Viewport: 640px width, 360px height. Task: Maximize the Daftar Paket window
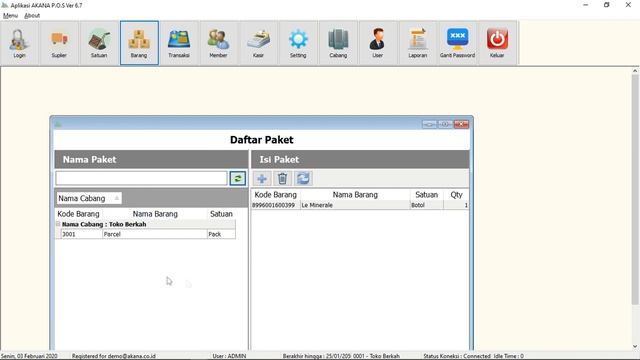[445, 124]
